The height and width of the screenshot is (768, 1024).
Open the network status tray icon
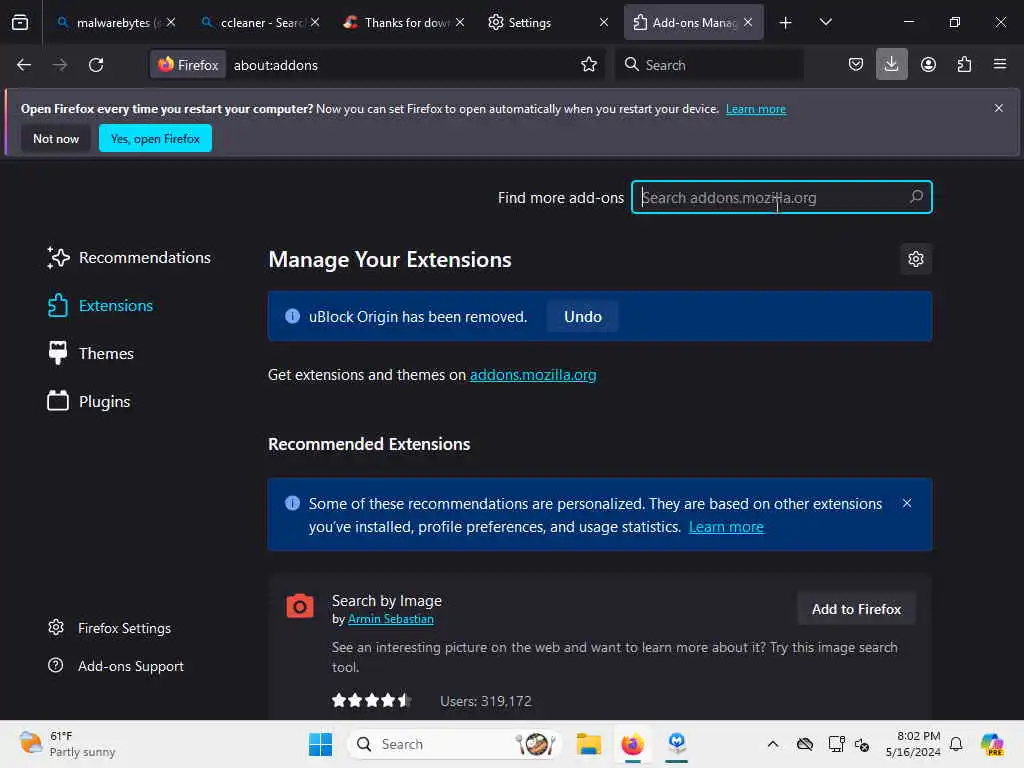(836, 744)
